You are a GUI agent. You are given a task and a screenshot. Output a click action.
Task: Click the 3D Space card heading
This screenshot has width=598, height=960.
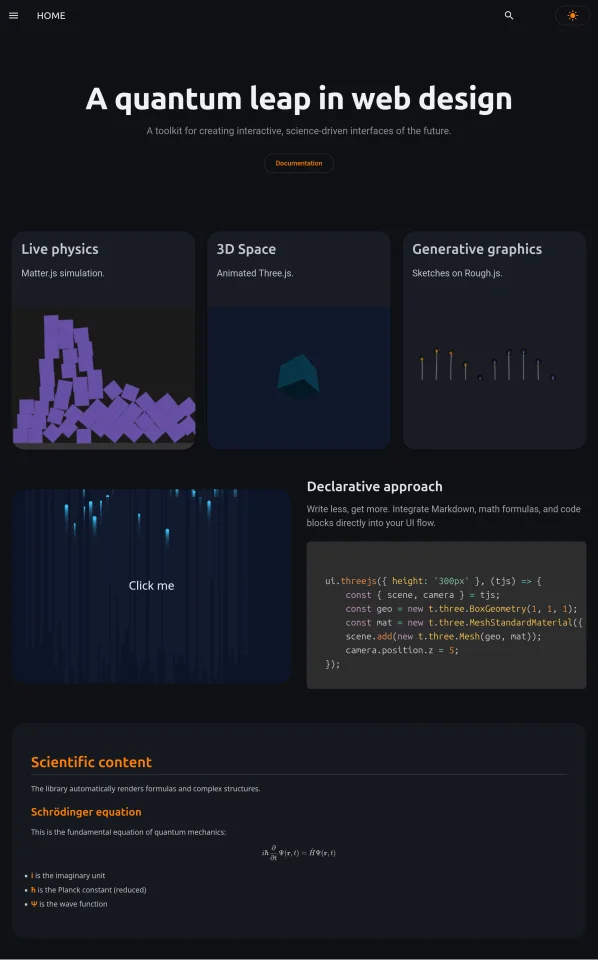coord(246,249)
